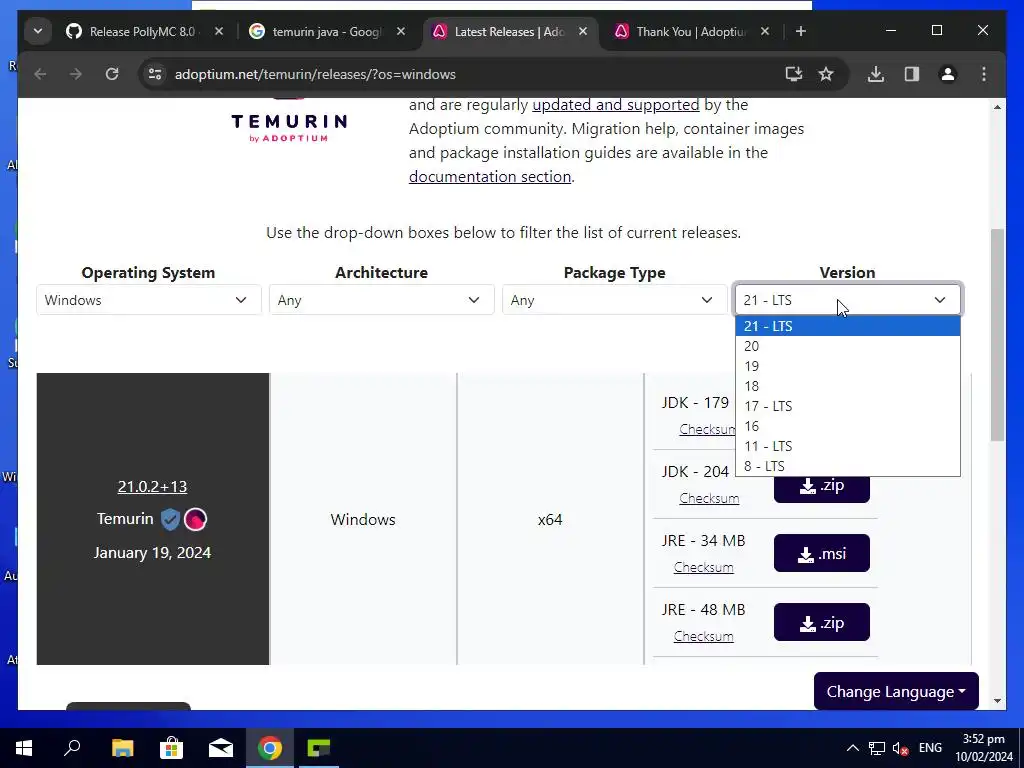Open Mail app from taskbar

click(x=221, y=748)
